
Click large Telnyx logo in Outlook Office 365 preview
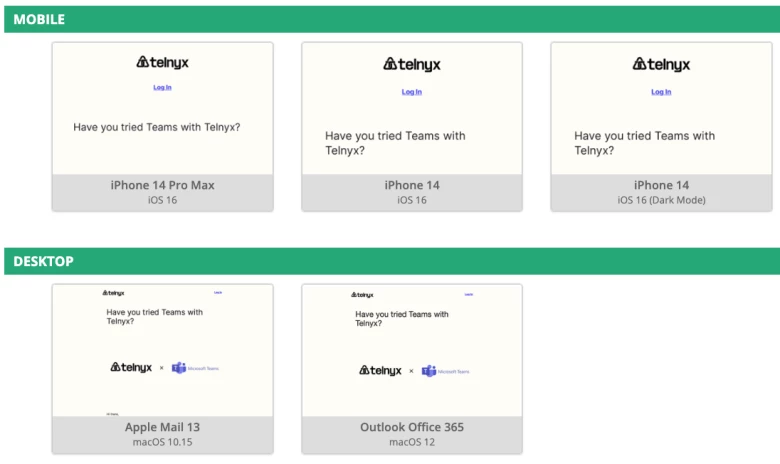(x=380, y=371)
